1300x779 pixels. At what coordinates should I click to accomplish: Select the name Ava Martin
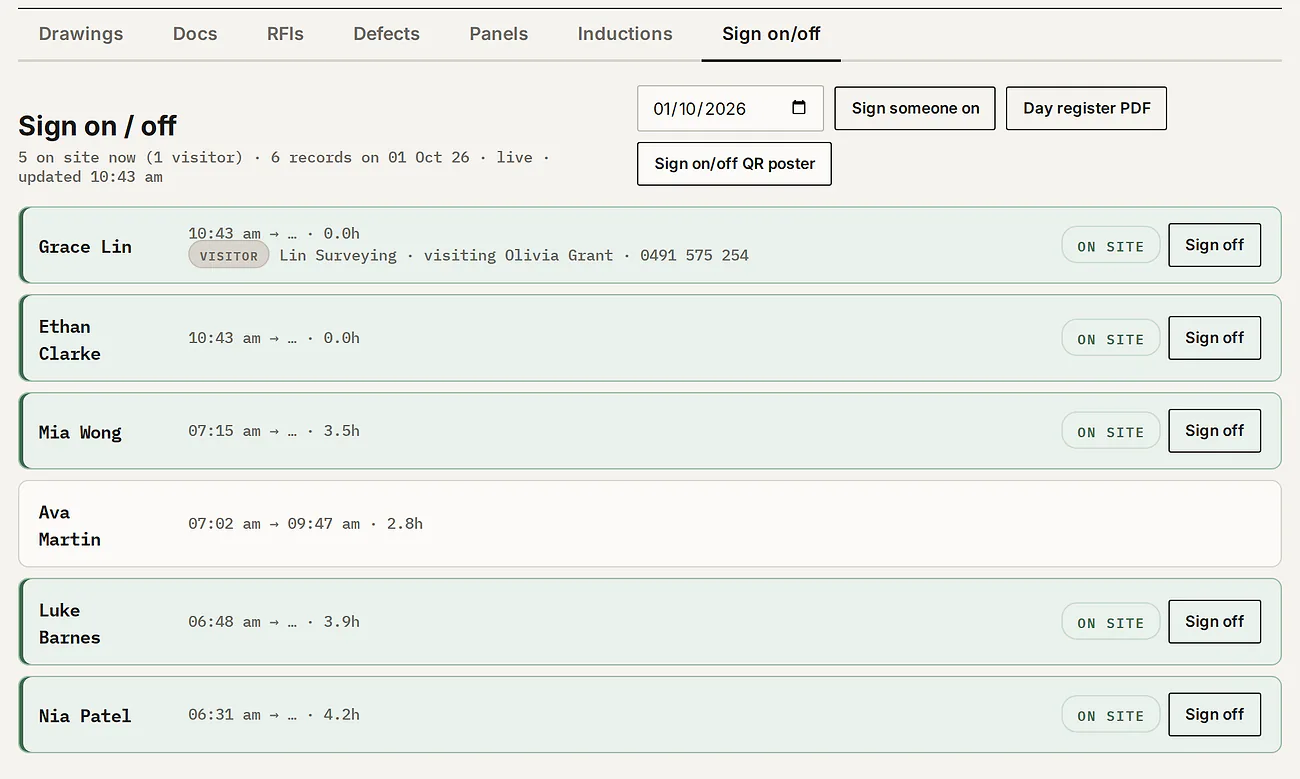(70, 526)
